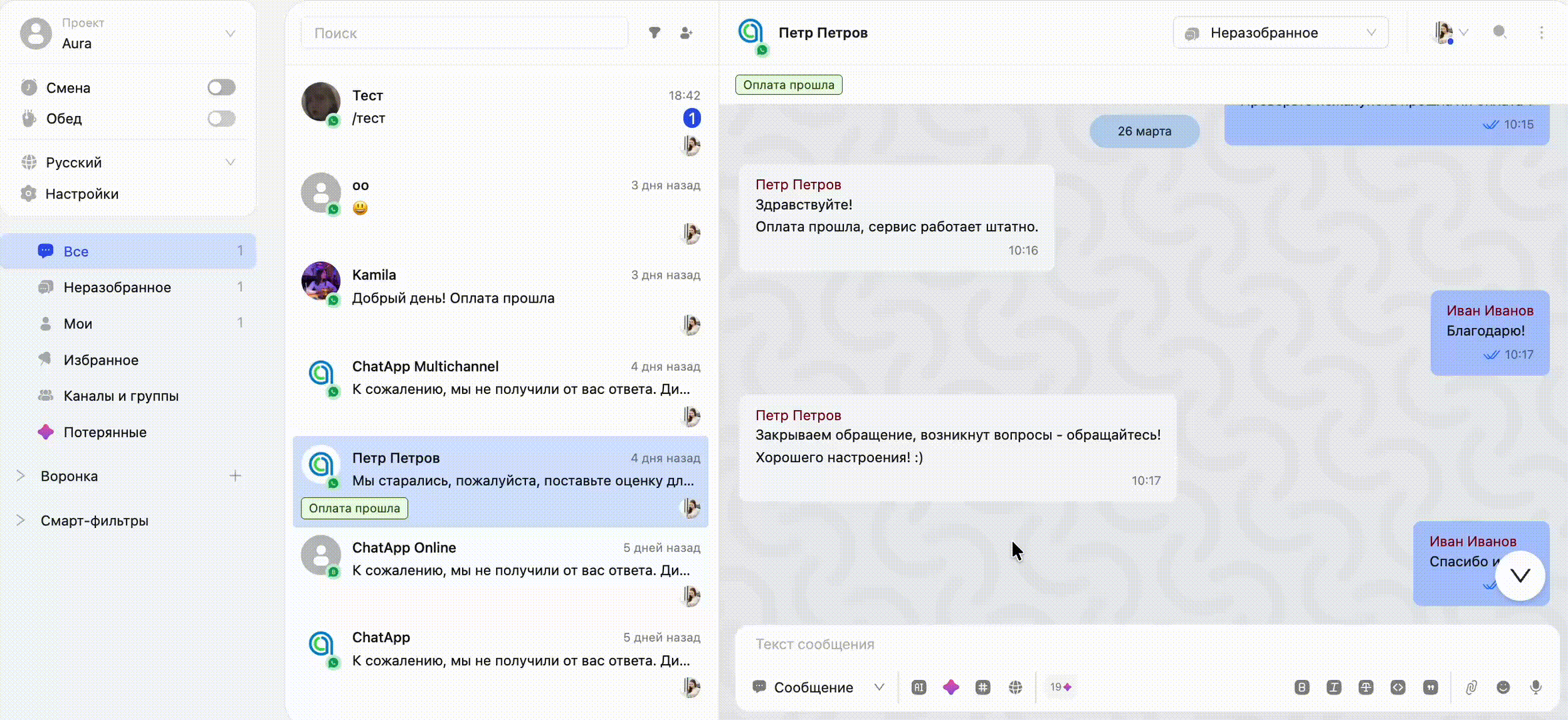Screen dimensions: 1568x720
Task: Open the emoji picker
Action: point(1503,687)
